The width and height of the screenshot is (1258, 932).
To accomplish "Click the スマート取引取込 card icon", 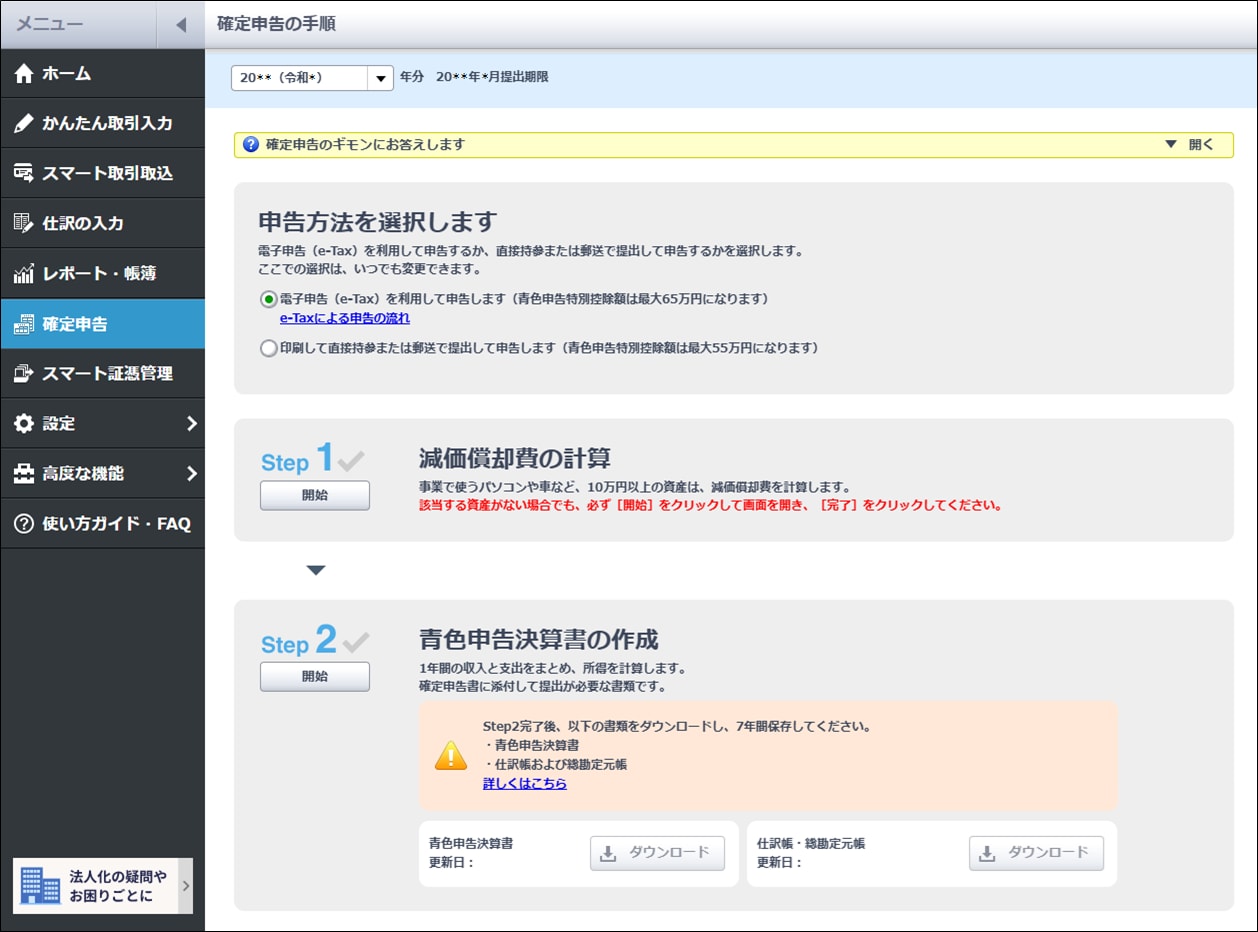I will (x=24, y=173).
